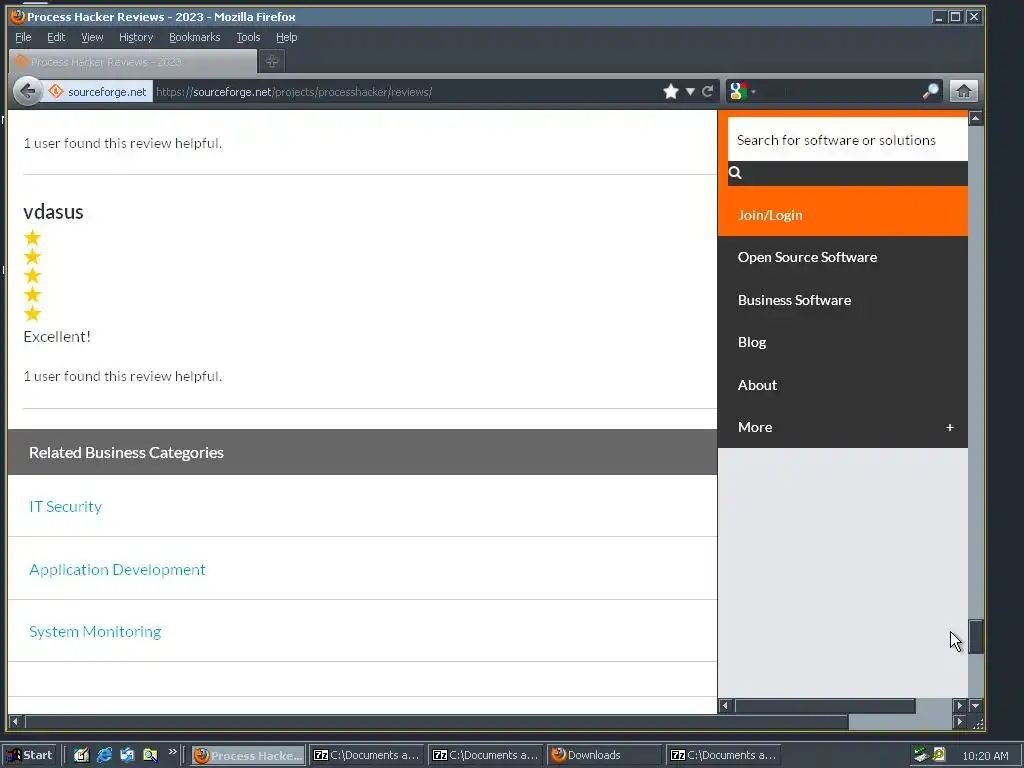Click the bottom horizontal scrollbar thumb
The image size is (1024, 768).
pos(436,722)
